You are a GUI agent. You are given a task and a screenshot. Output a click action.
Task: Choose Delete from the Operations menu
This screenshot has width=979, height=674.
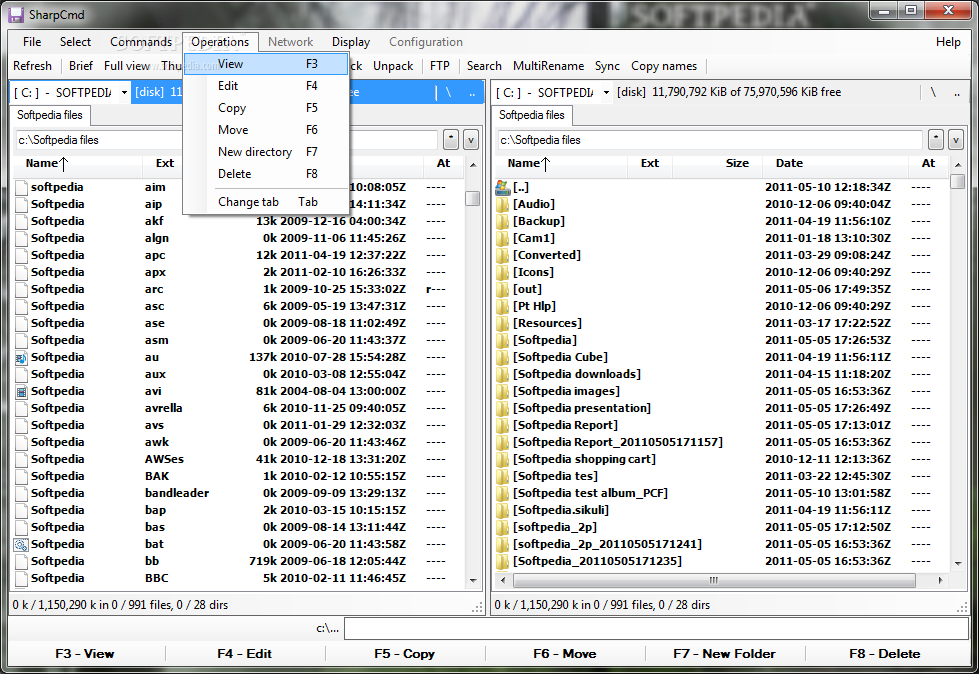(267, 174)
